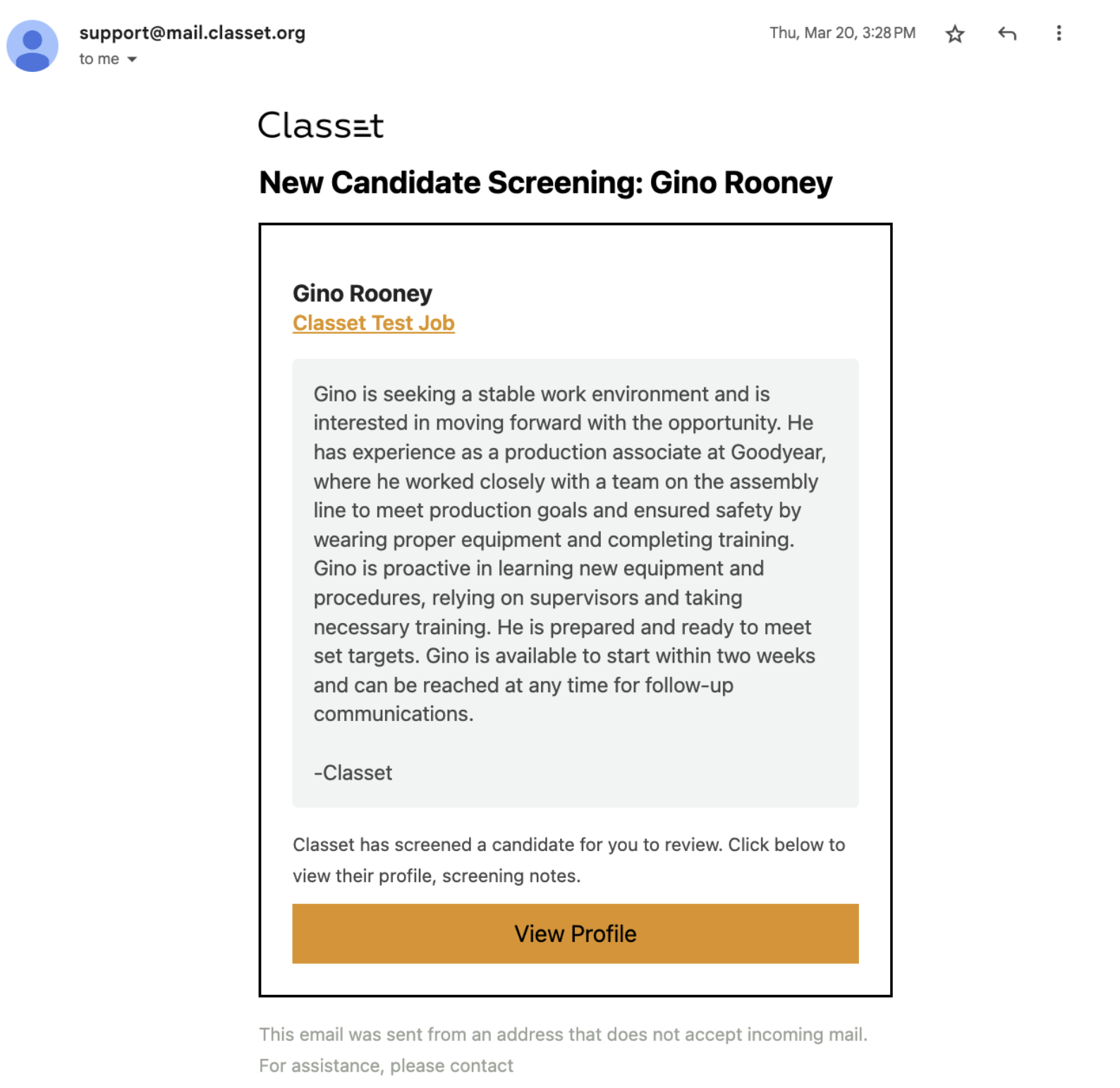This screenshot has height=1088, width=1120.
Task: Star this email from Classet support
Action: [x=954, y=34]
